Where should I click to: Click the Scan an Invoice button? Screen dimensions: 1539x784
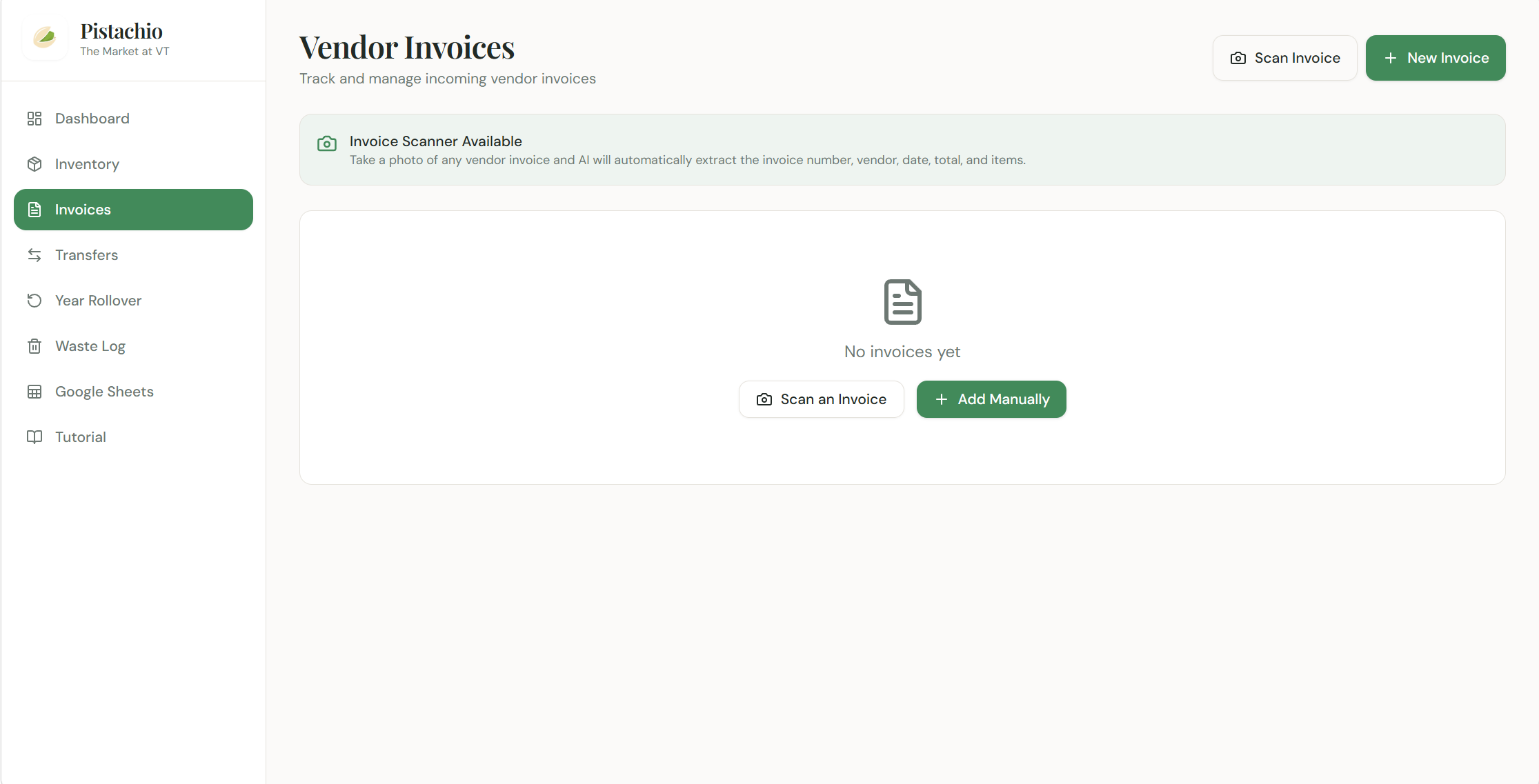[821, 399]
